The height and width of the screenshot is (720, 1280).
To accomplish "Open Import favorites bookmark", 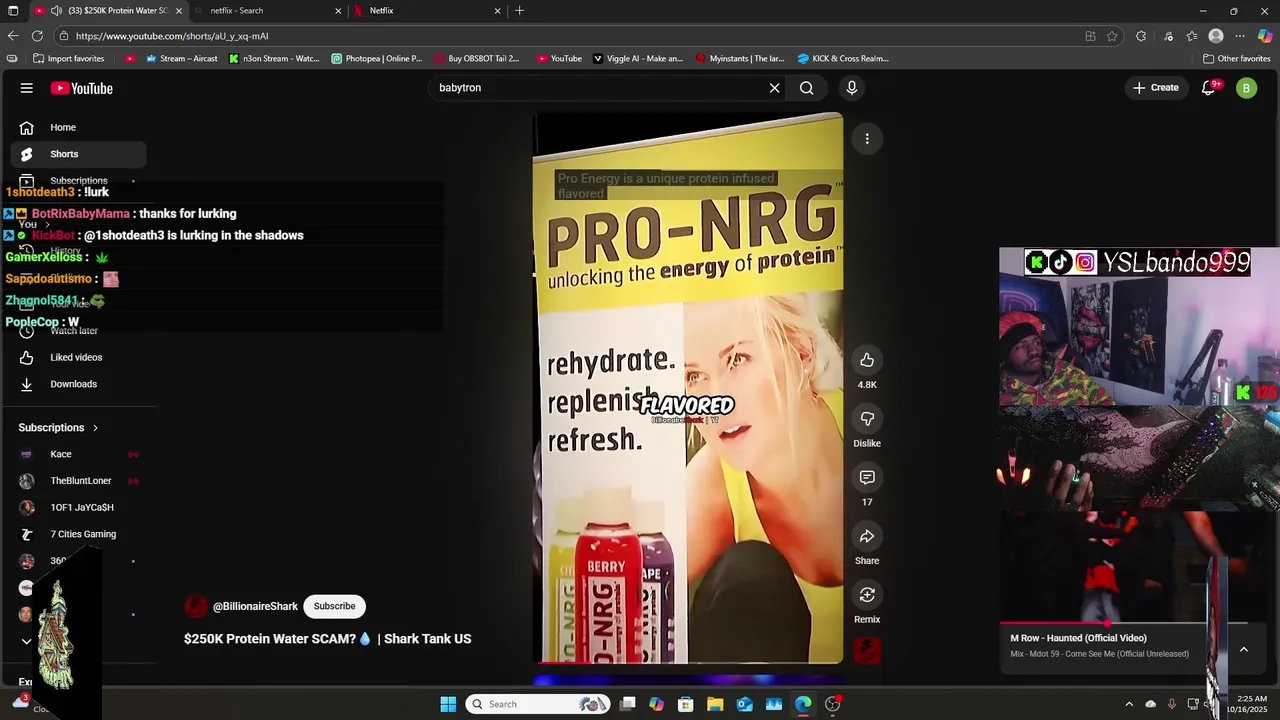I will (68, 59).
